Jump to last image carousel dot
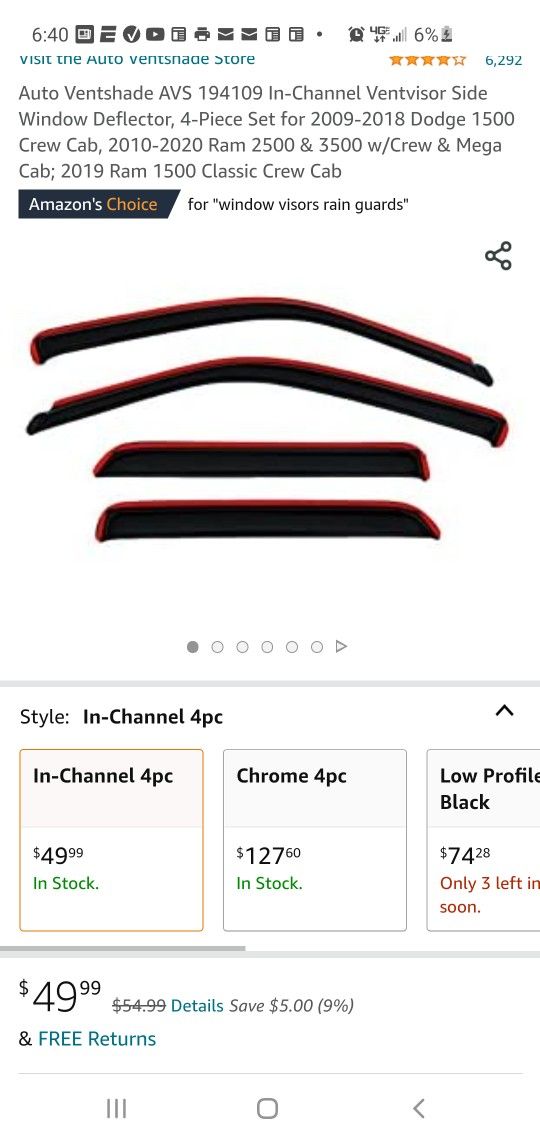Screen dimensions: 540x1140 point(317,646)
